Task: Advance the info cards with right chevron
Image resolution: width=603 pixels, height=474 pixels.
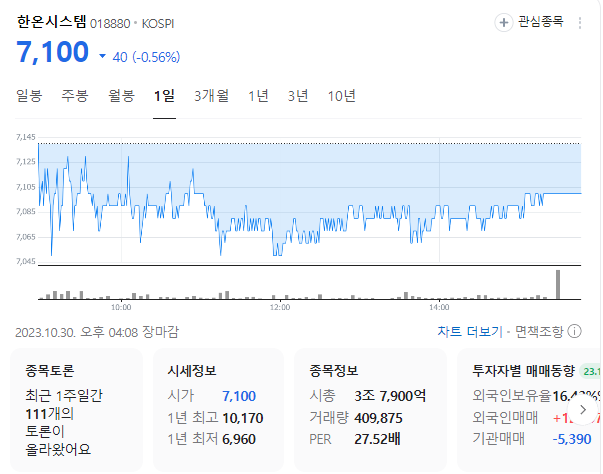Action: pyautogui.click(x=583, y=409)
